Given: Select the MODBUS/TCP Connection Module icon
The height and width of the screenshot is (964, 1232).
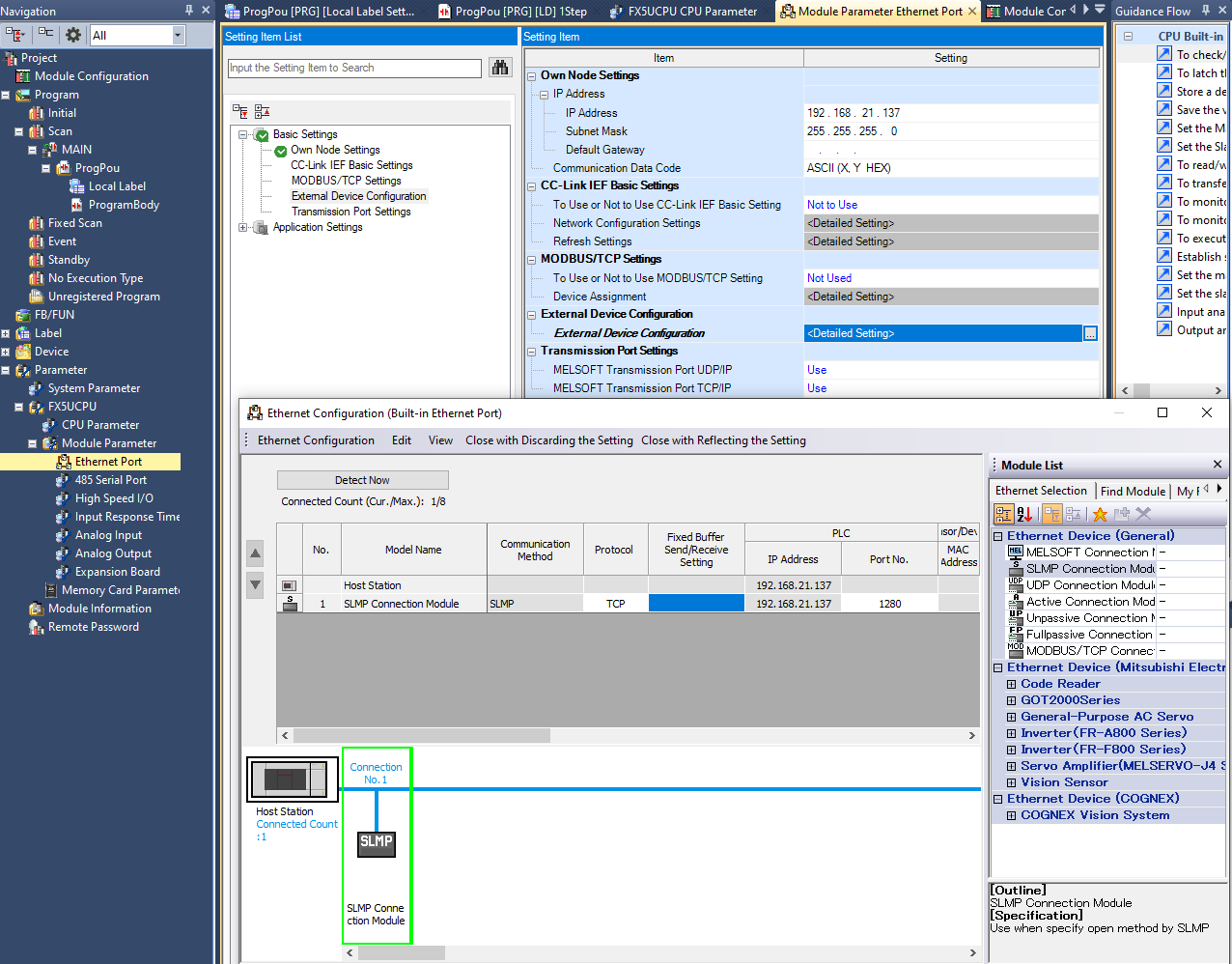Looking at the screenshot, I should (x=1015, y=650).
